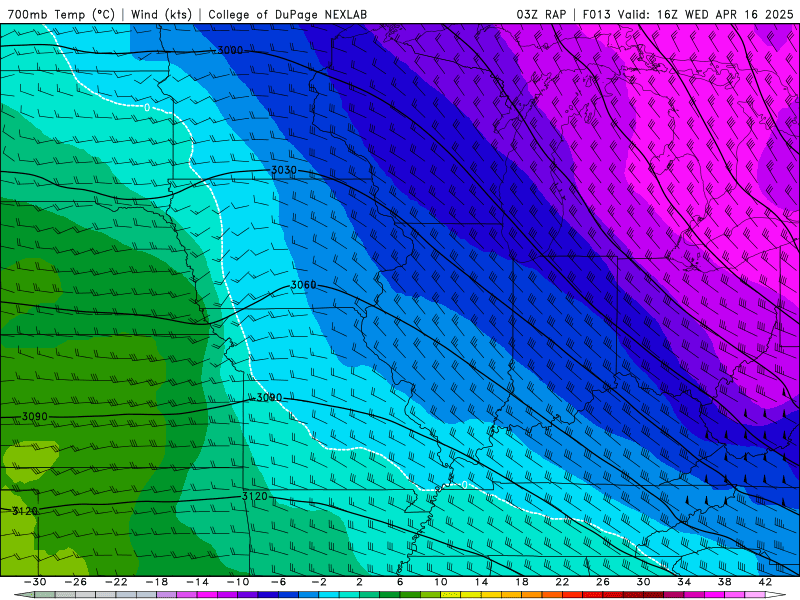Click the 30 colorbar scale label

[x=643, y=582]
